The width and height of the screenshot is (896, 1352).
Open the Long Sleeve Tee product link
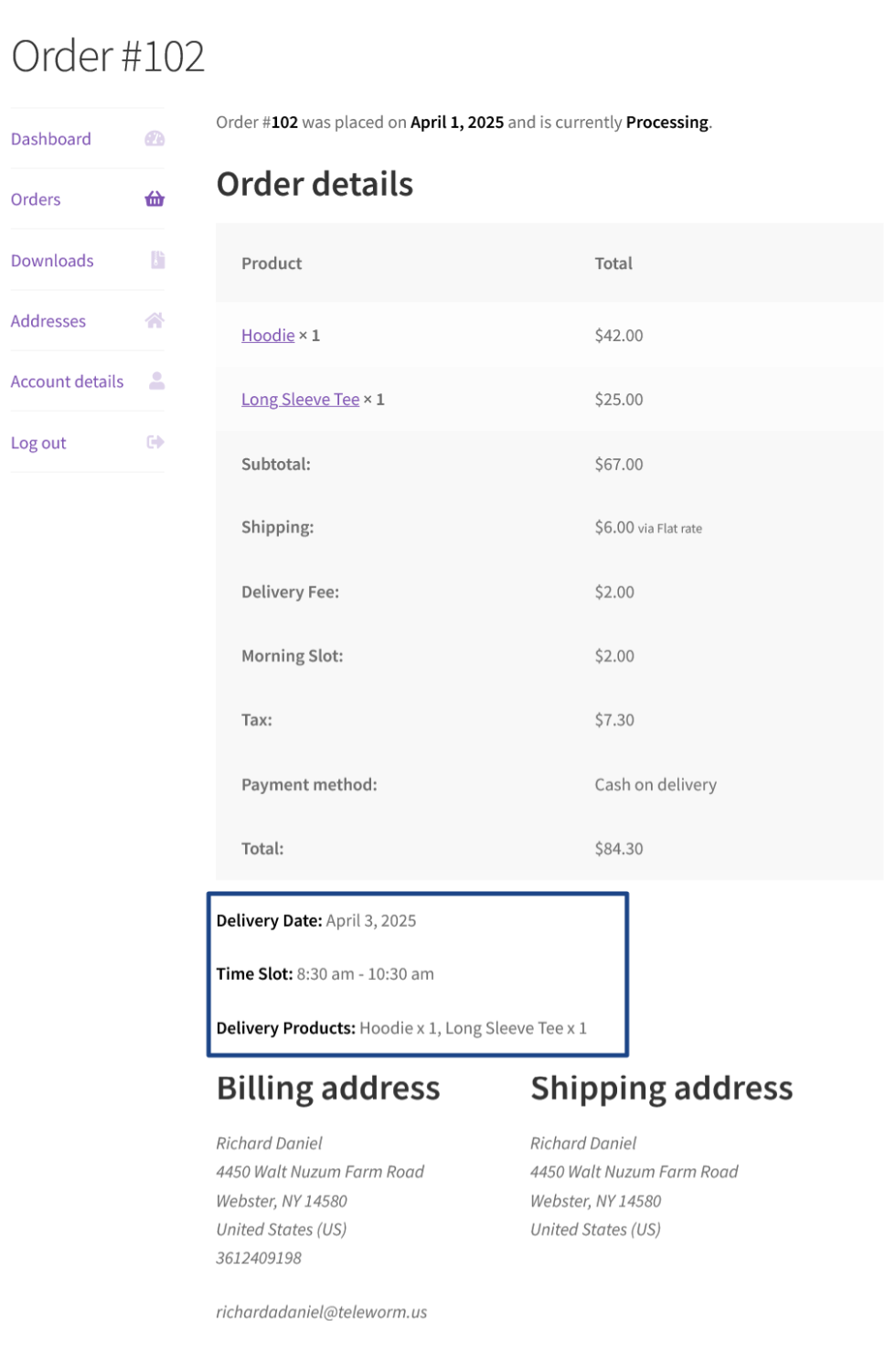(x=300, y=400)
